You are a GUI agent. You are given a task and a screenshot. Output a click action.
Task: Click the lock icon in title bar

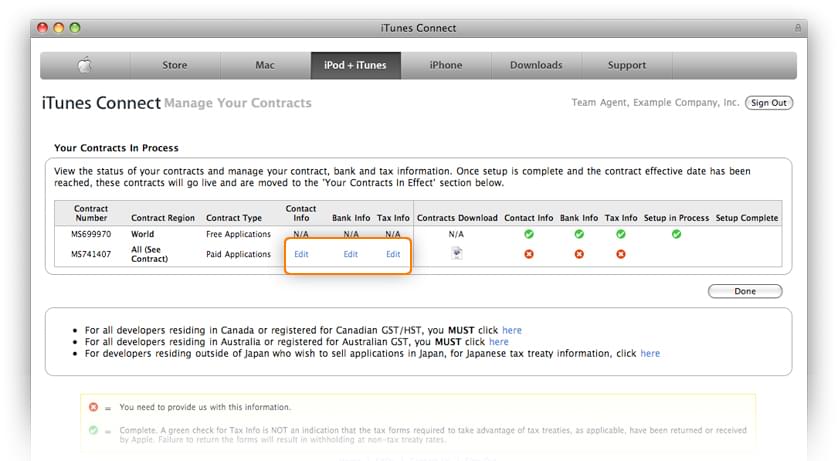pos(797,28)
